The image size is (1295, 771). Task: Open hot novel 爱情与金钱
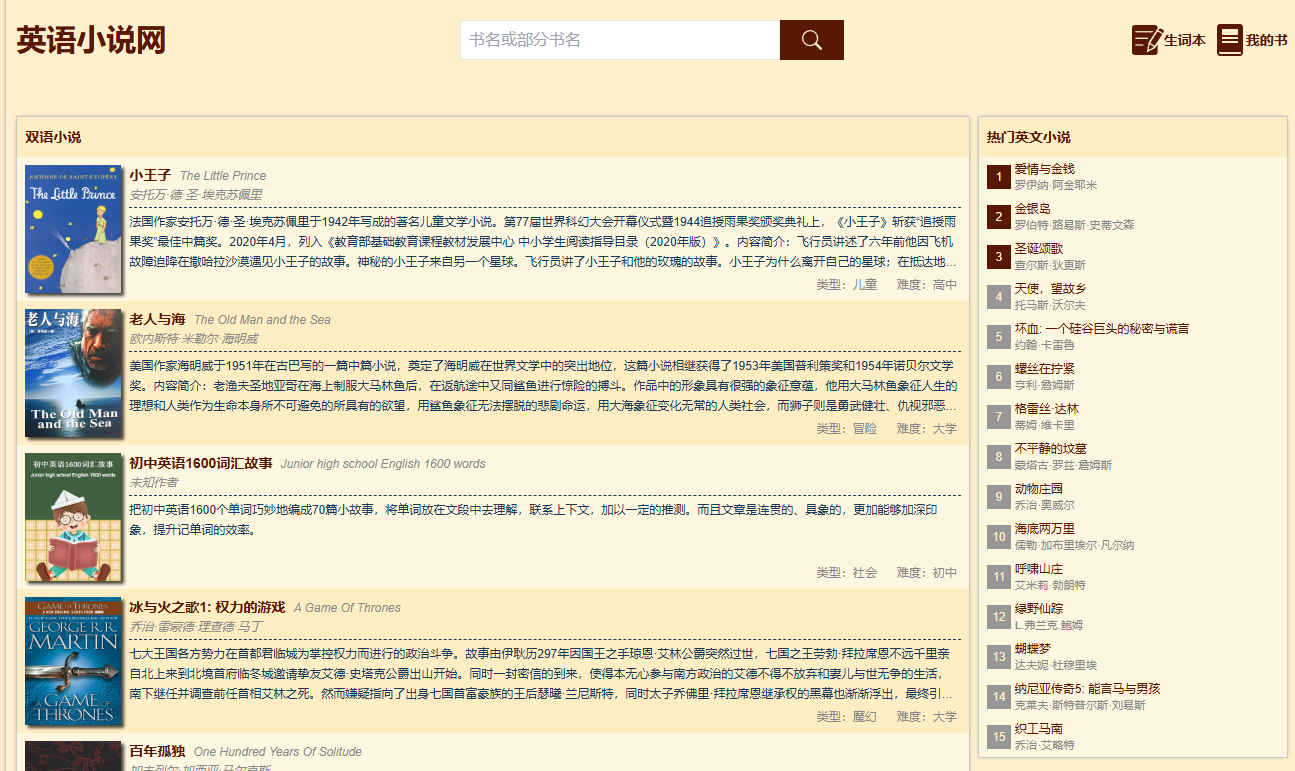[1045, 169]
